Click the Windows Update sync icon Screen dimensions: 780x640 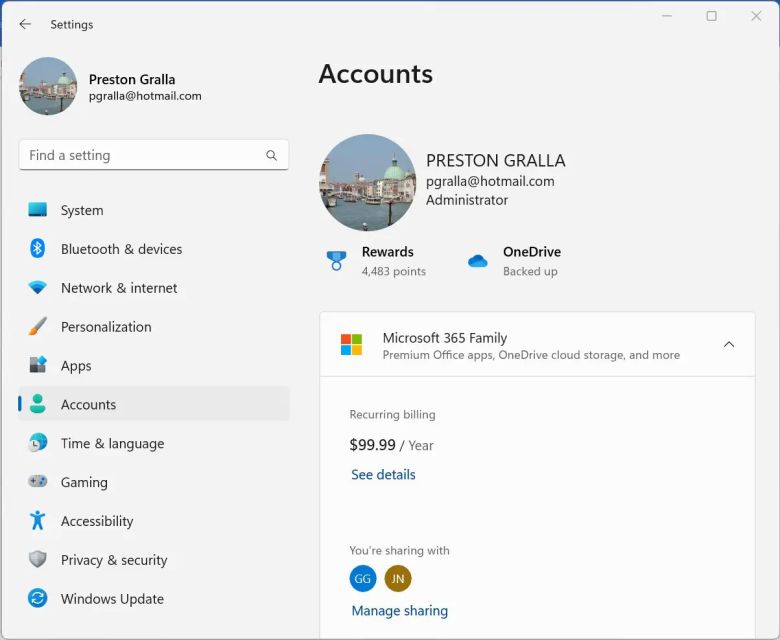(38, 599)
